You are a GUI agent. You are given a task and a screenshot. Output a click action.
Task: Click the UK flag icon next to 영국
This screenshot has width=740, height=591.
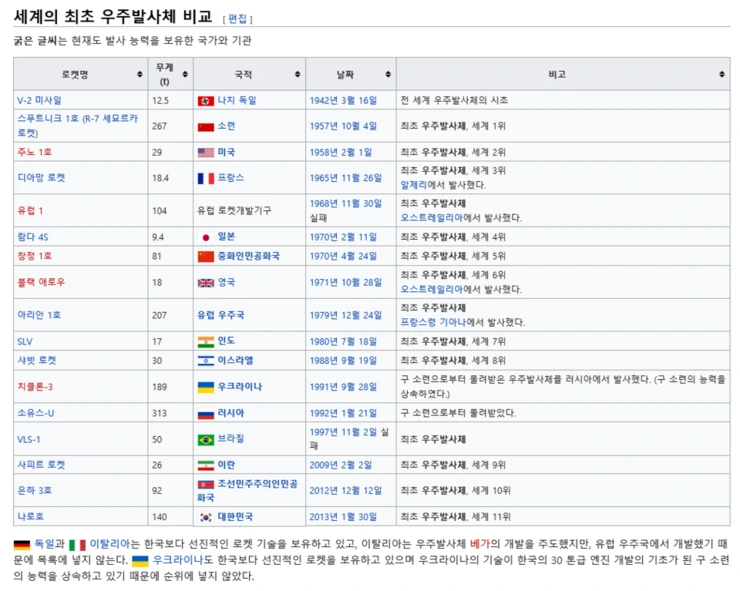(x=206, y=282)
